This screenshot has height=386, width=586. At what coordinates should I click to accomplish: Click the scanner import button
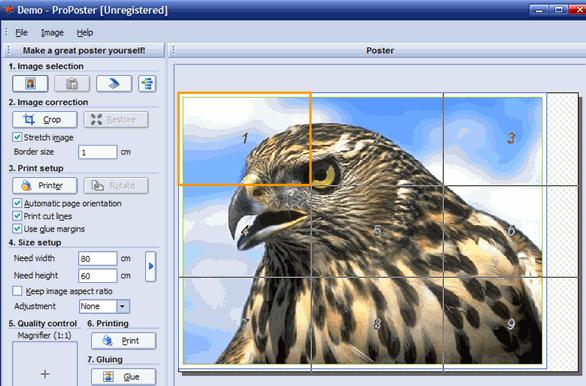114,84
